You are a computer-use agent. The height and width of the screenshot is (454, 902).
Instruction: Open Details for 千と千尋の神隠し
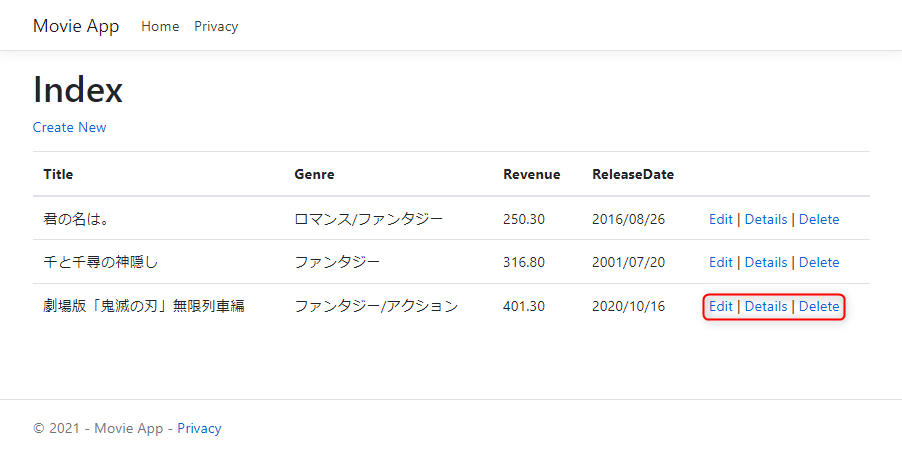tap(766, 262)
